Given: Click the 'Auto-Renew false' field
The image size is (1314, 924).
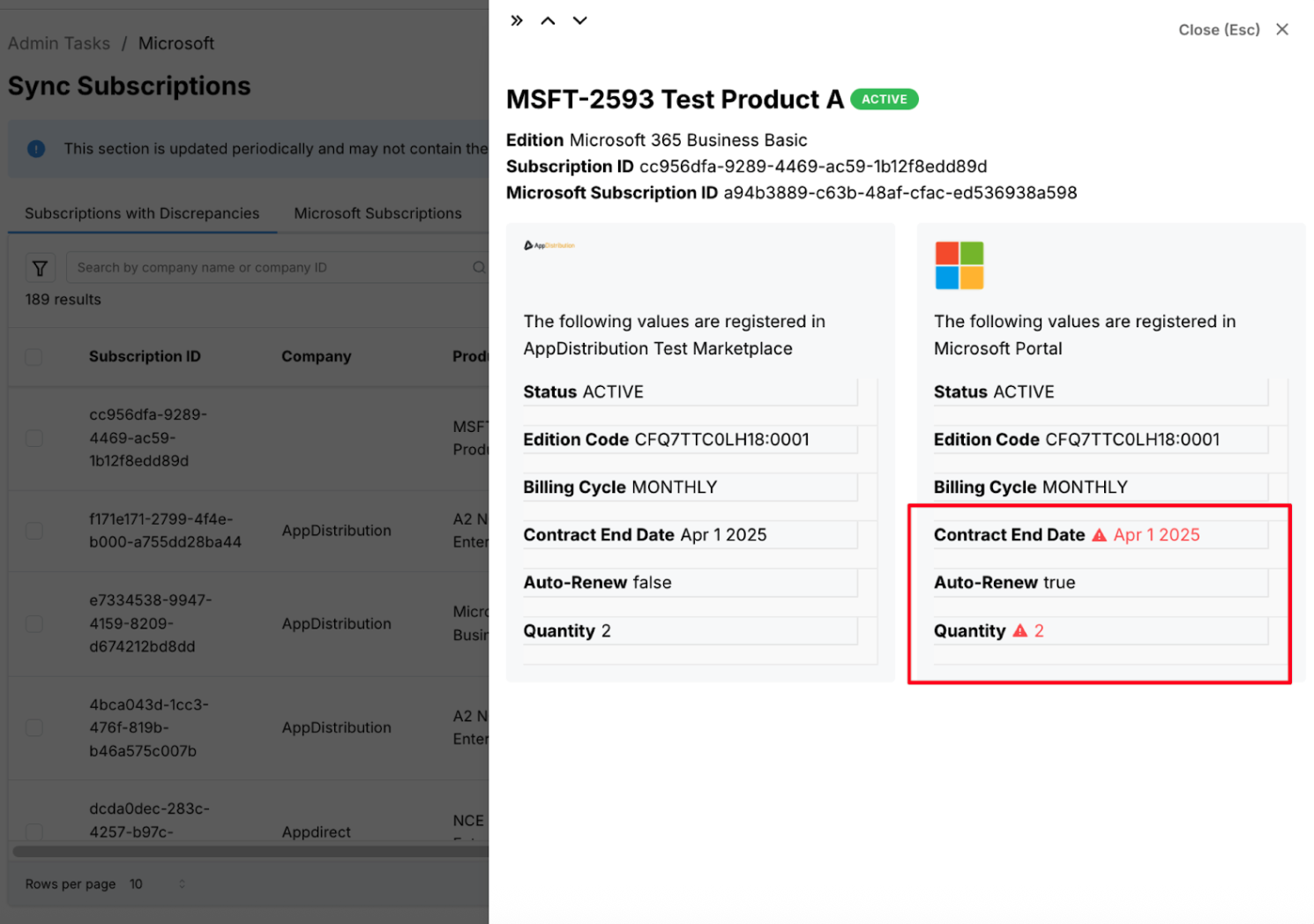Looking at the screenshot, I should [598, 582].
